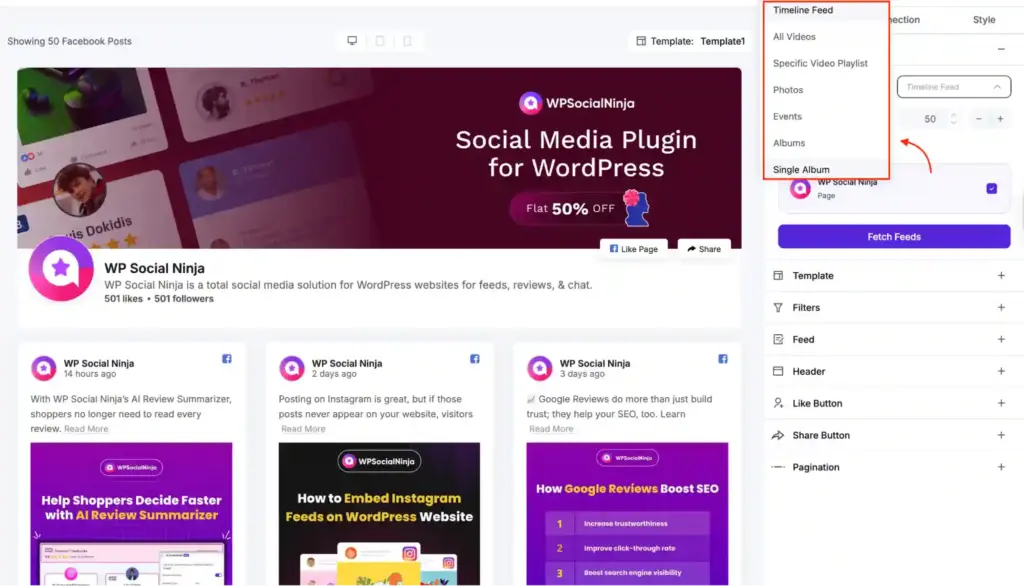Click the Facebook icon on the first post
Viewport: 1024px width, 586px height.
click(x=226, y=358)
